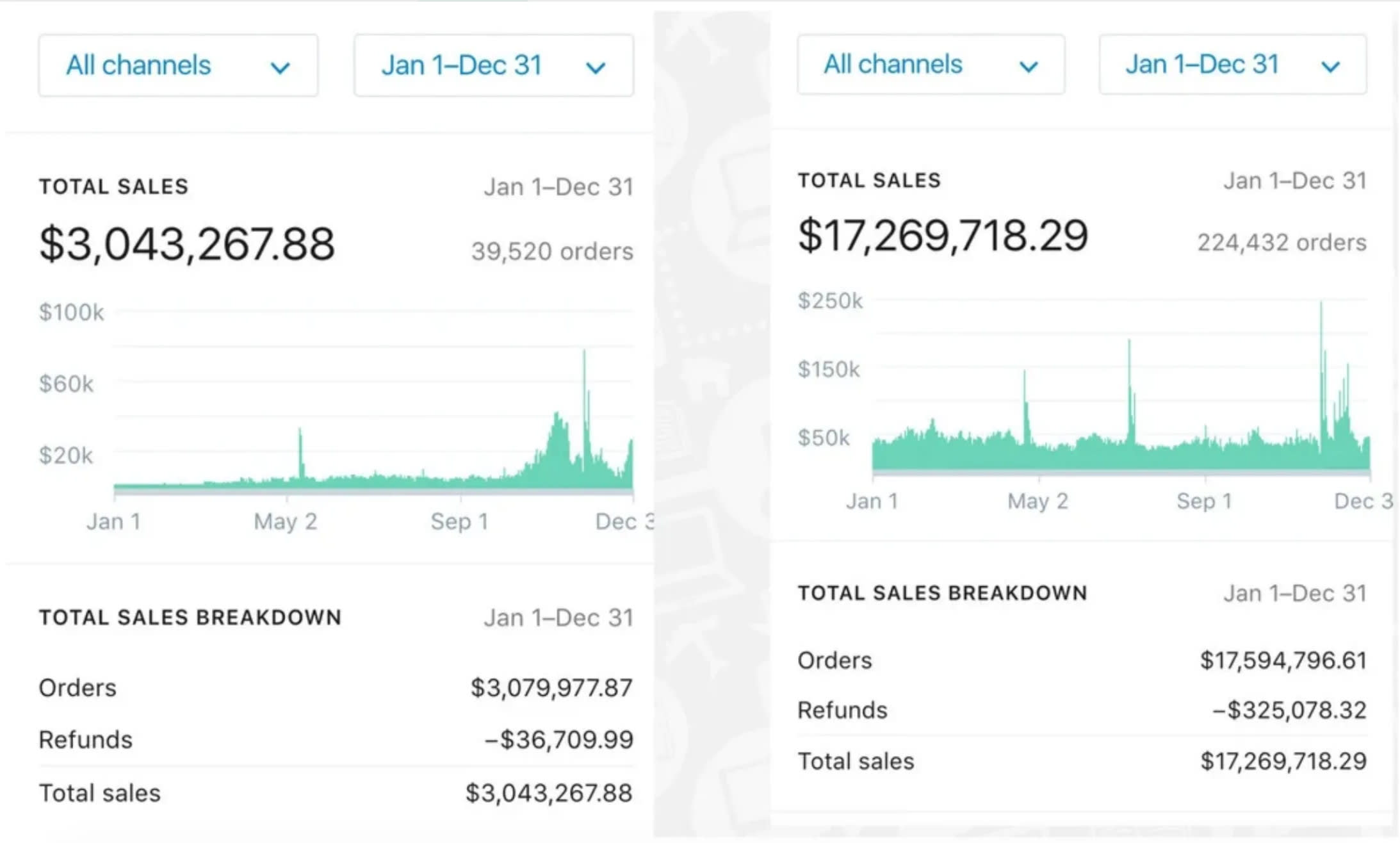The height and width of the screenshot is (843, 1400).
Task: Click the date range chevron above 224,432 orders
Action: click(1330, 66)
